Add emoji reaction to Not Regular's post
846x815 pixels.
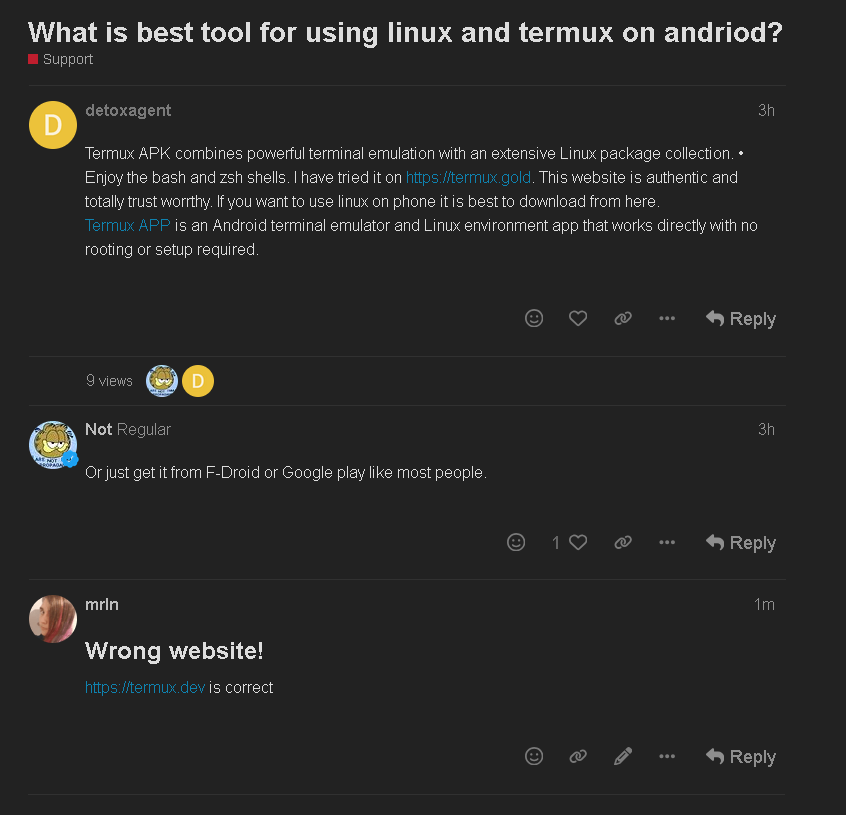tap(516, 542)
